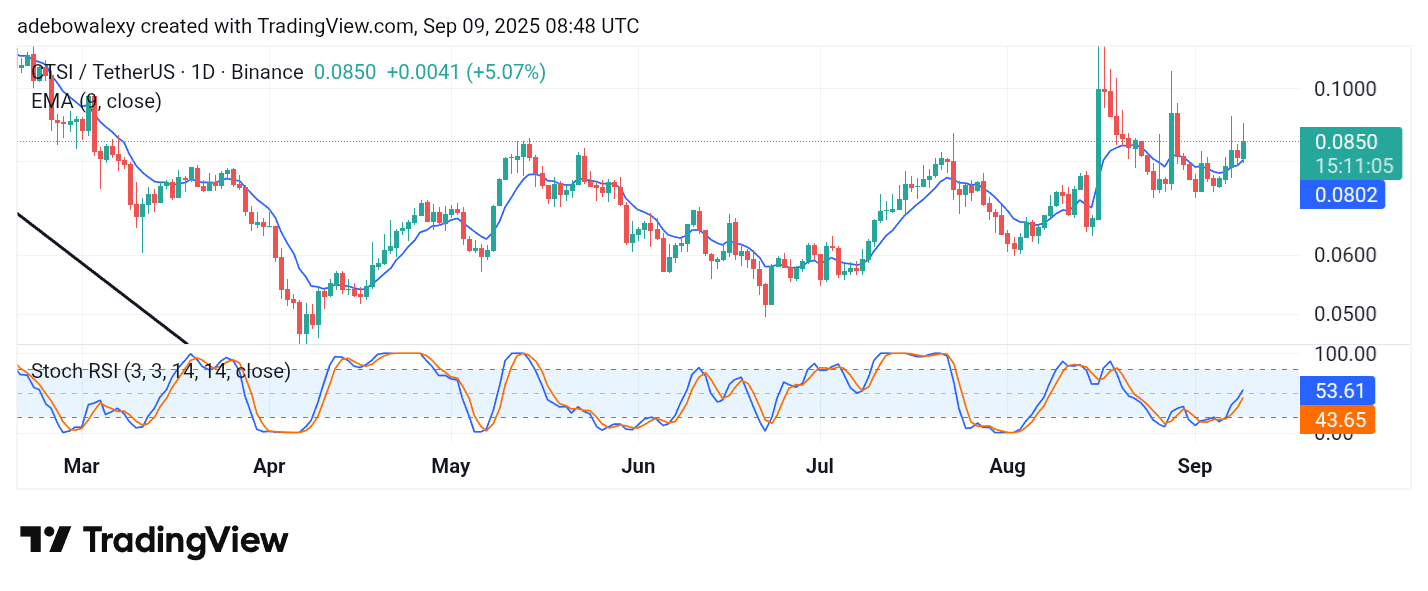This screenshot has width=1428, height=591.
Task: Select the EMA (9, close) indicator label
Action: (x=96, y=101)
